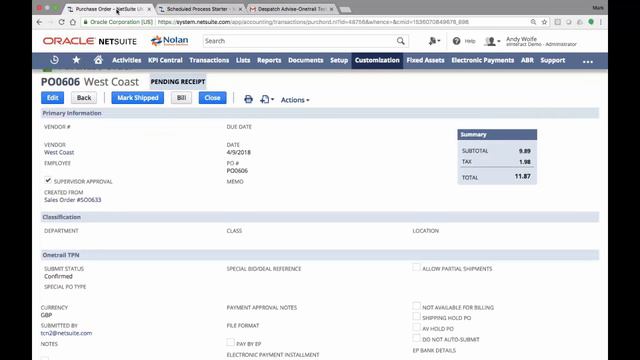Screen dimensions: 640x360
Task: Print the purchase order with printer icon
Action: coord(248,99)
